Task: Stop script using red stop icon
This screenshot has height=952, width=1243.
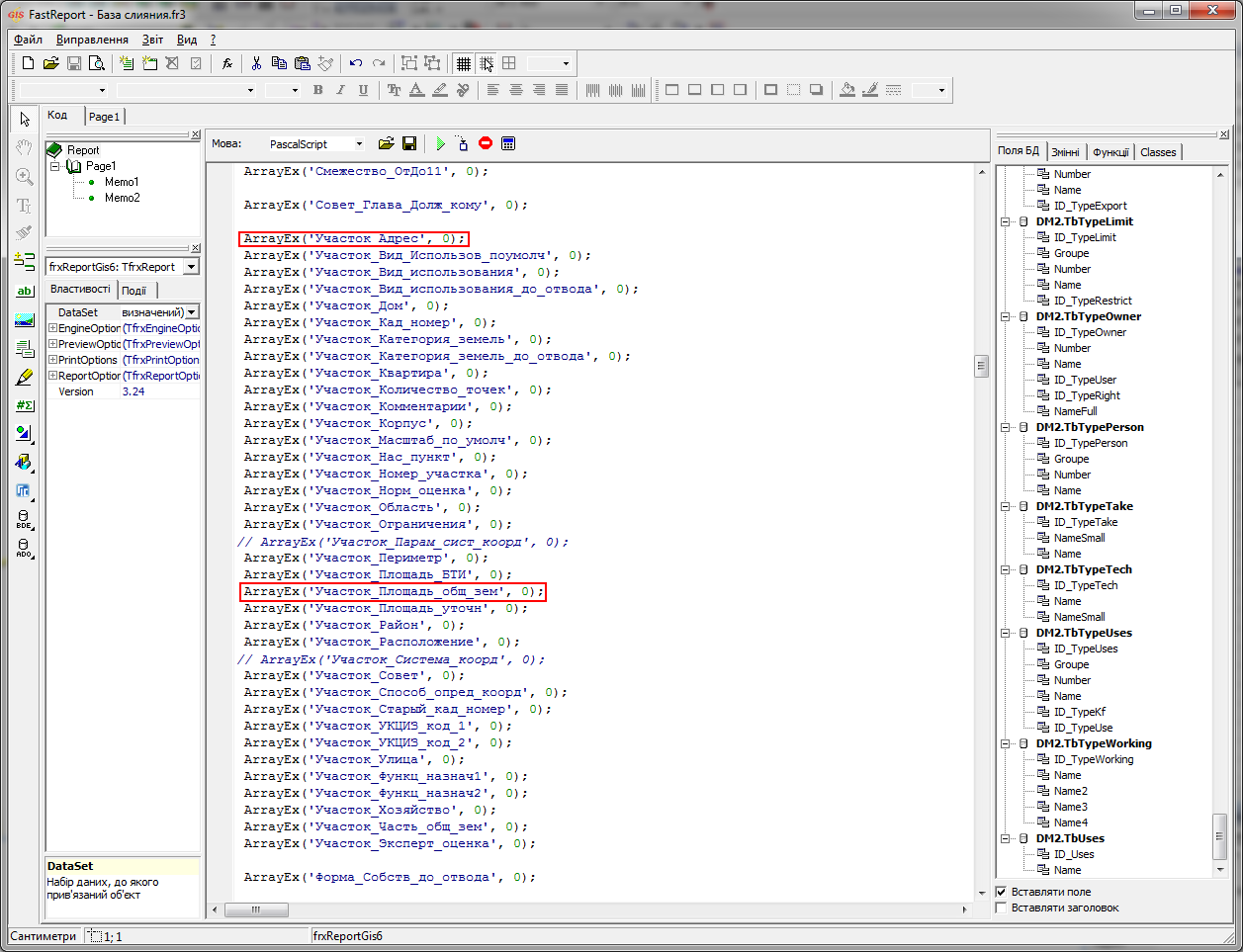Action: point(486,143)
